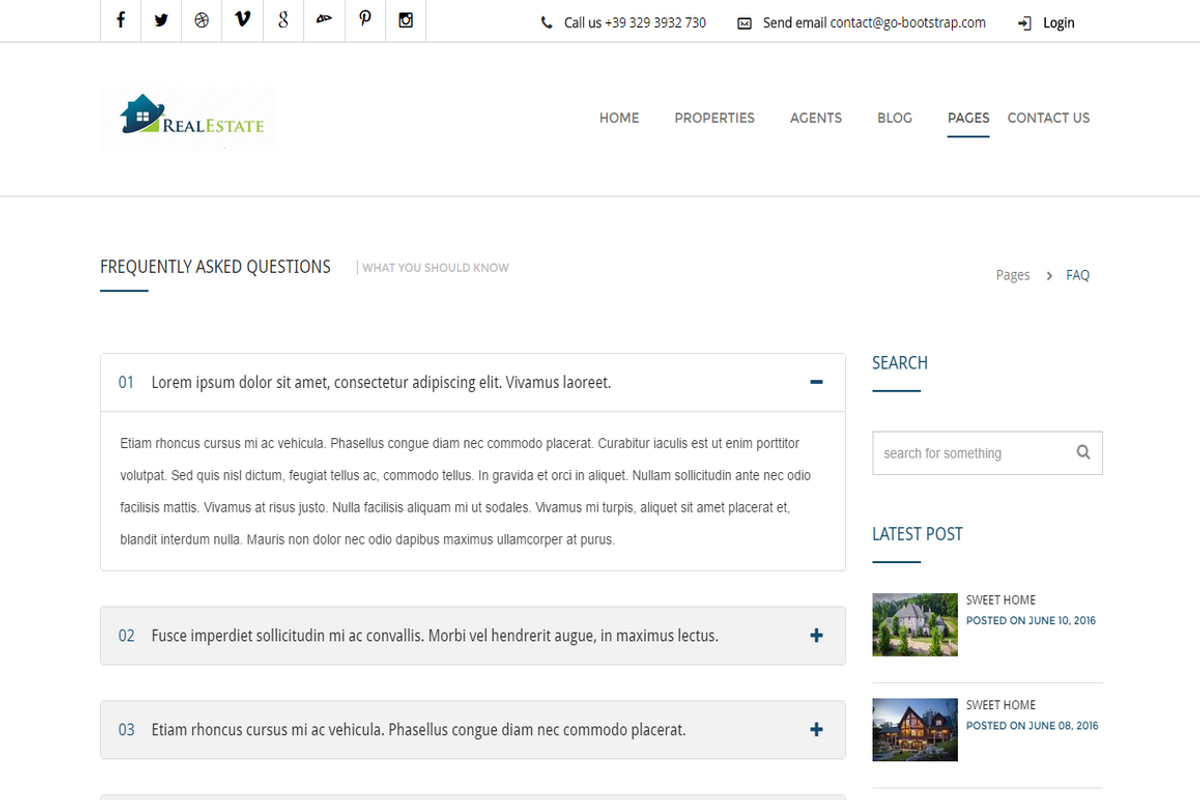
Task: Go to the Home menu item
Action: (619, 118)
